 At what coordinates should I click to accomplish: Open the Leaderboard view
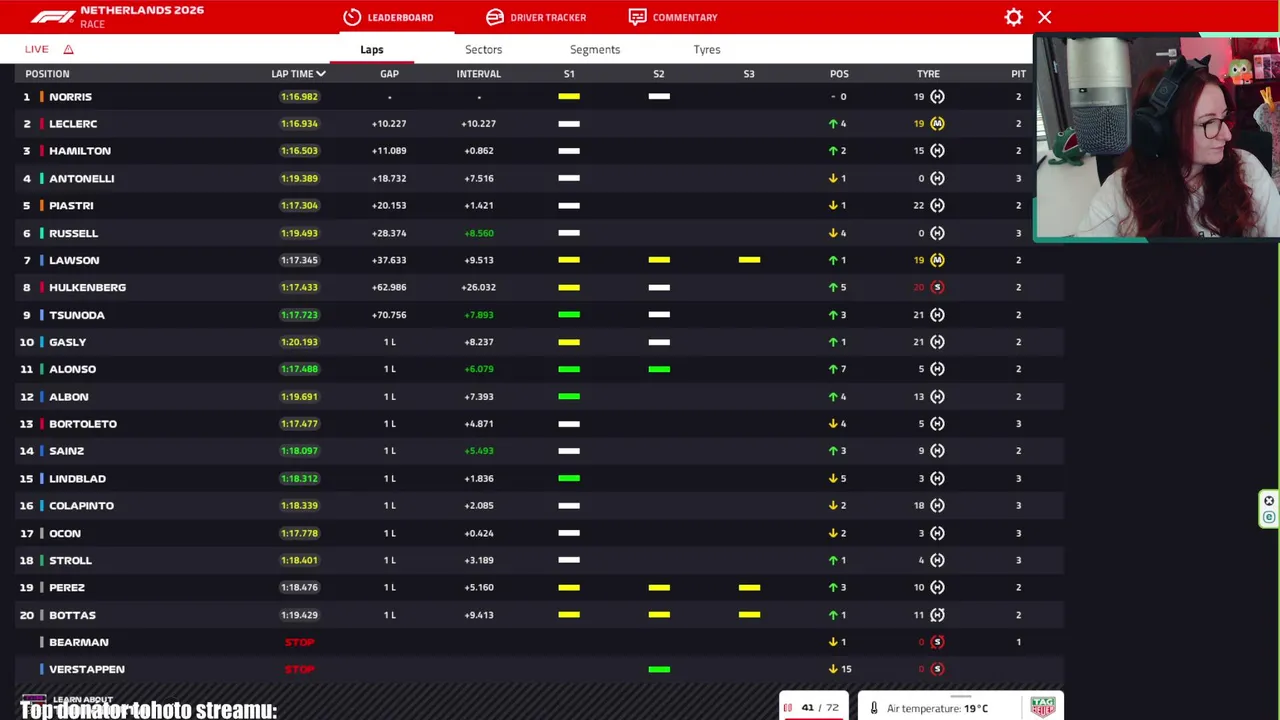click(x=388, y=17)
